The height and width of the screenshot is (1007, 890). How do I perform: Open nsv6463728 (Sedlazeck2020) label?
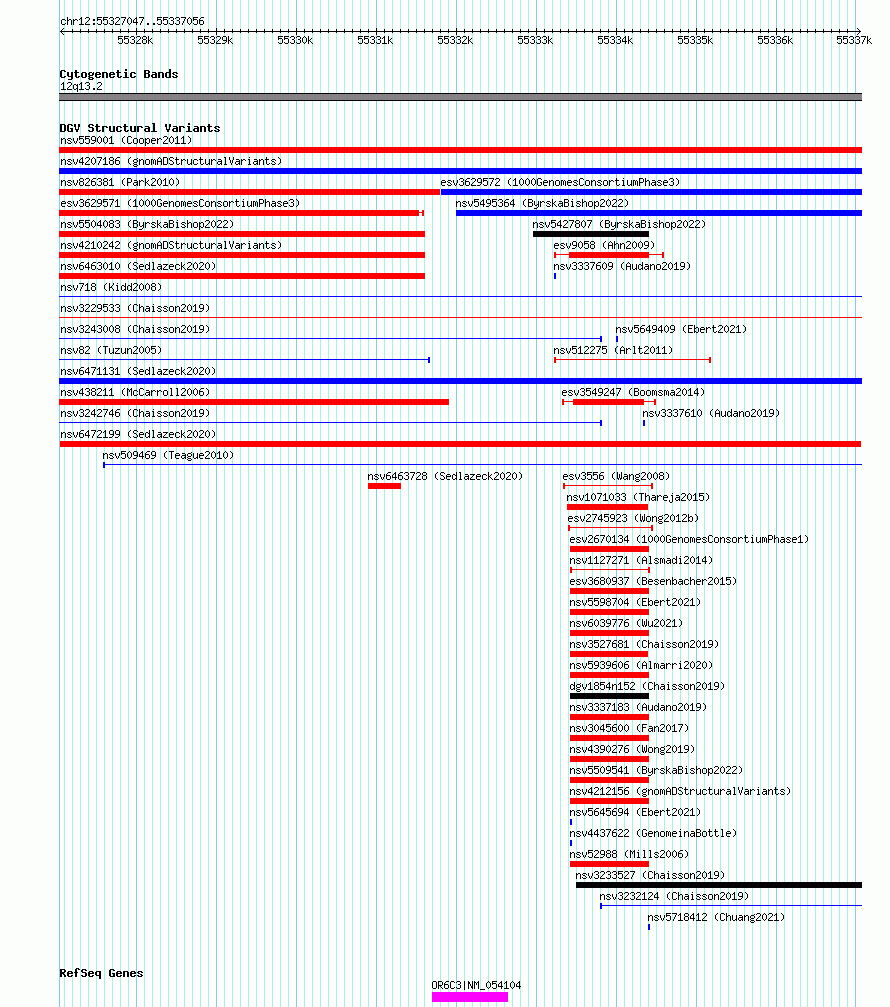click(445, 477)
